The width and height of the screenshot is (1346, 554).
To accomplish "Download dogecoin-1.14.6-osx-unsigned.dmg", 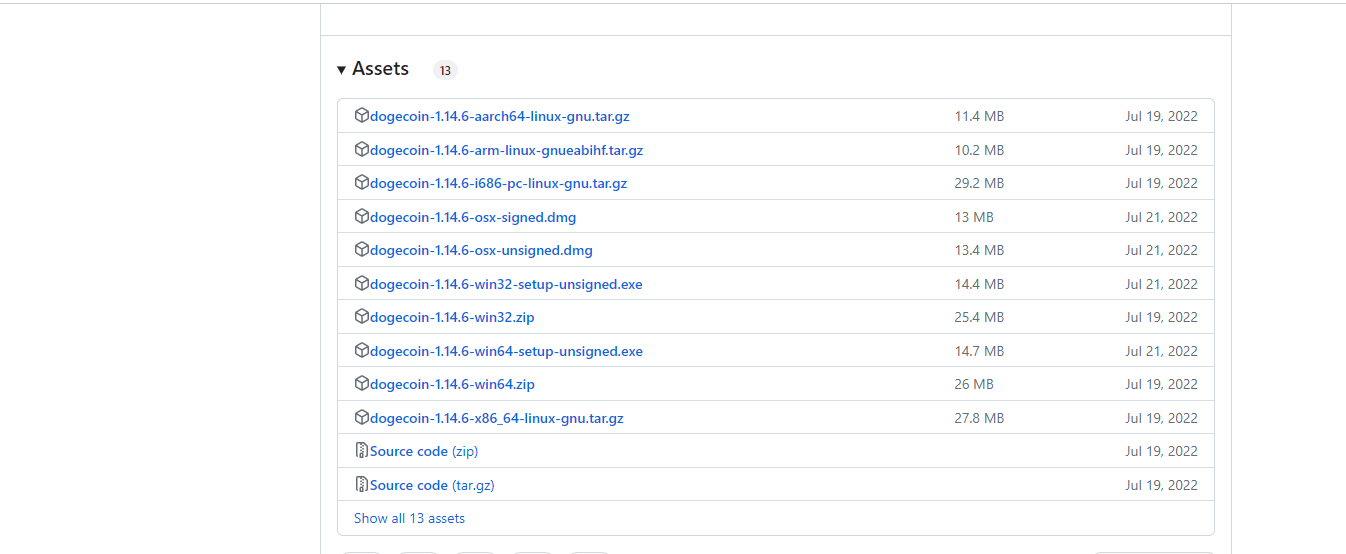I will click(x=481, y=250).
